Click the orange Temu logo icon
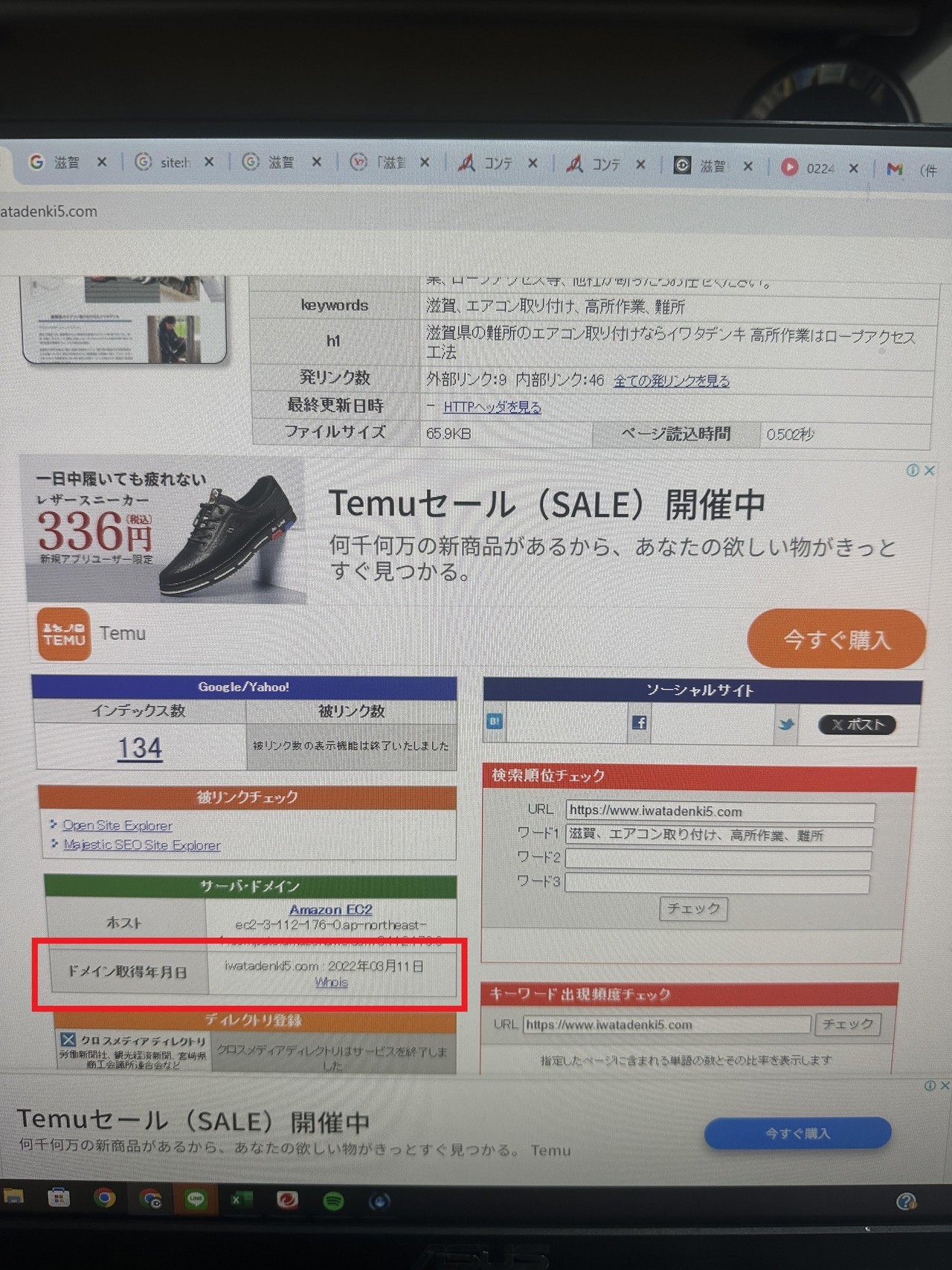 64,634
